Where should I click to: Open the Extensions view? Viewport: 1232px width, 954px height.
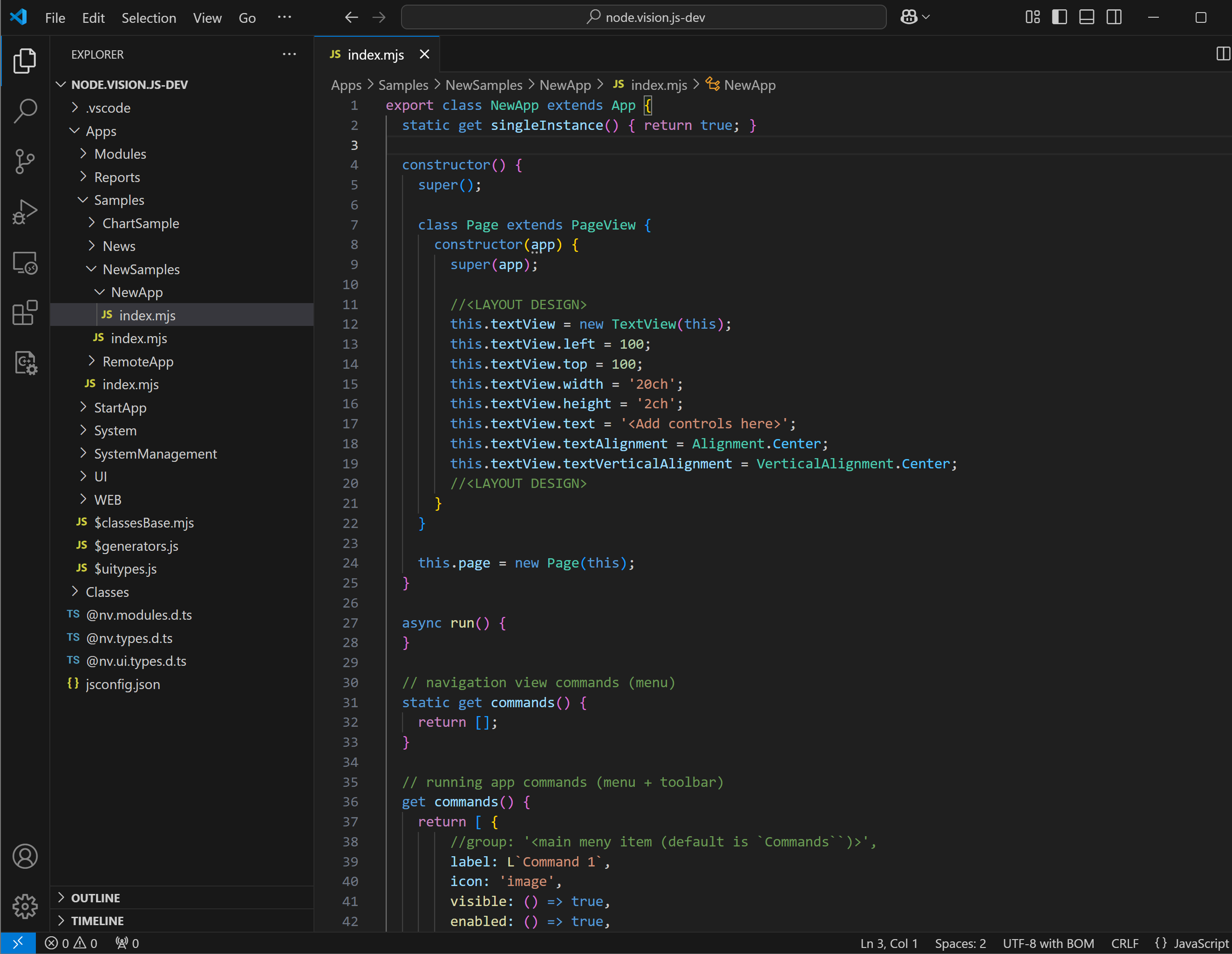[25, 313]
